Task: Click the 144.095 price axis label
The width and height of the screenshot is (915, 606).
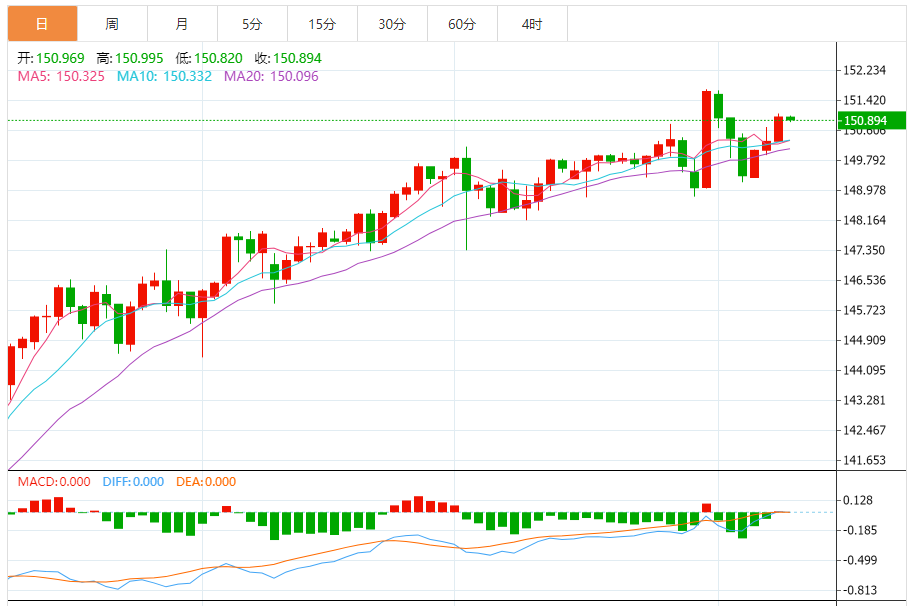Action: 864,370
